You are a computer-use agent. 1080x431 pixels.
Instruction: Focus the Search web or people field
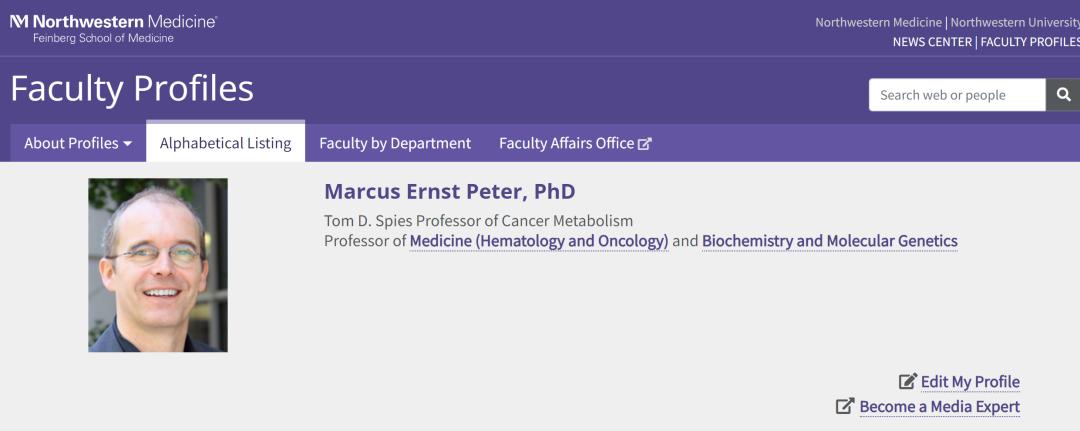(956, 95)
